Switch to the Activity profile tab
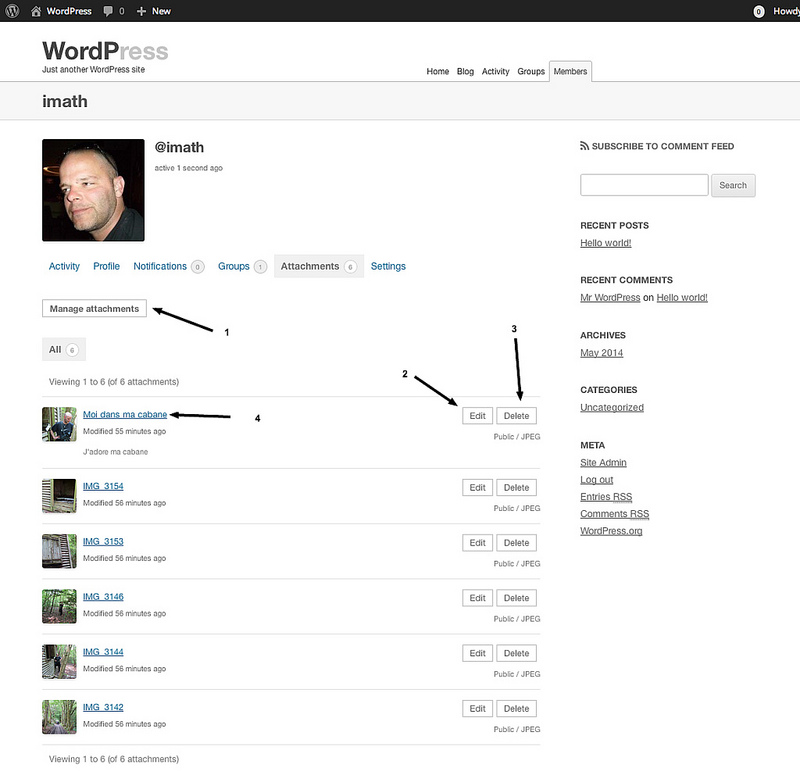The height and width of the screenshot is (775, 800). pos(64,266)
